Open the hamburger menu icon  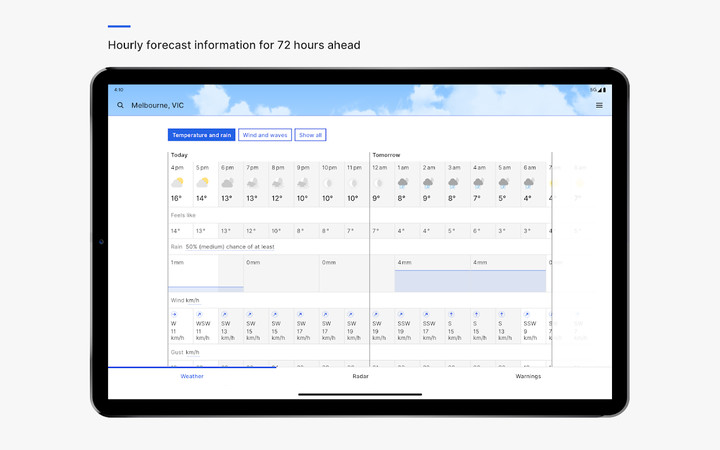(x=599, y=105)
